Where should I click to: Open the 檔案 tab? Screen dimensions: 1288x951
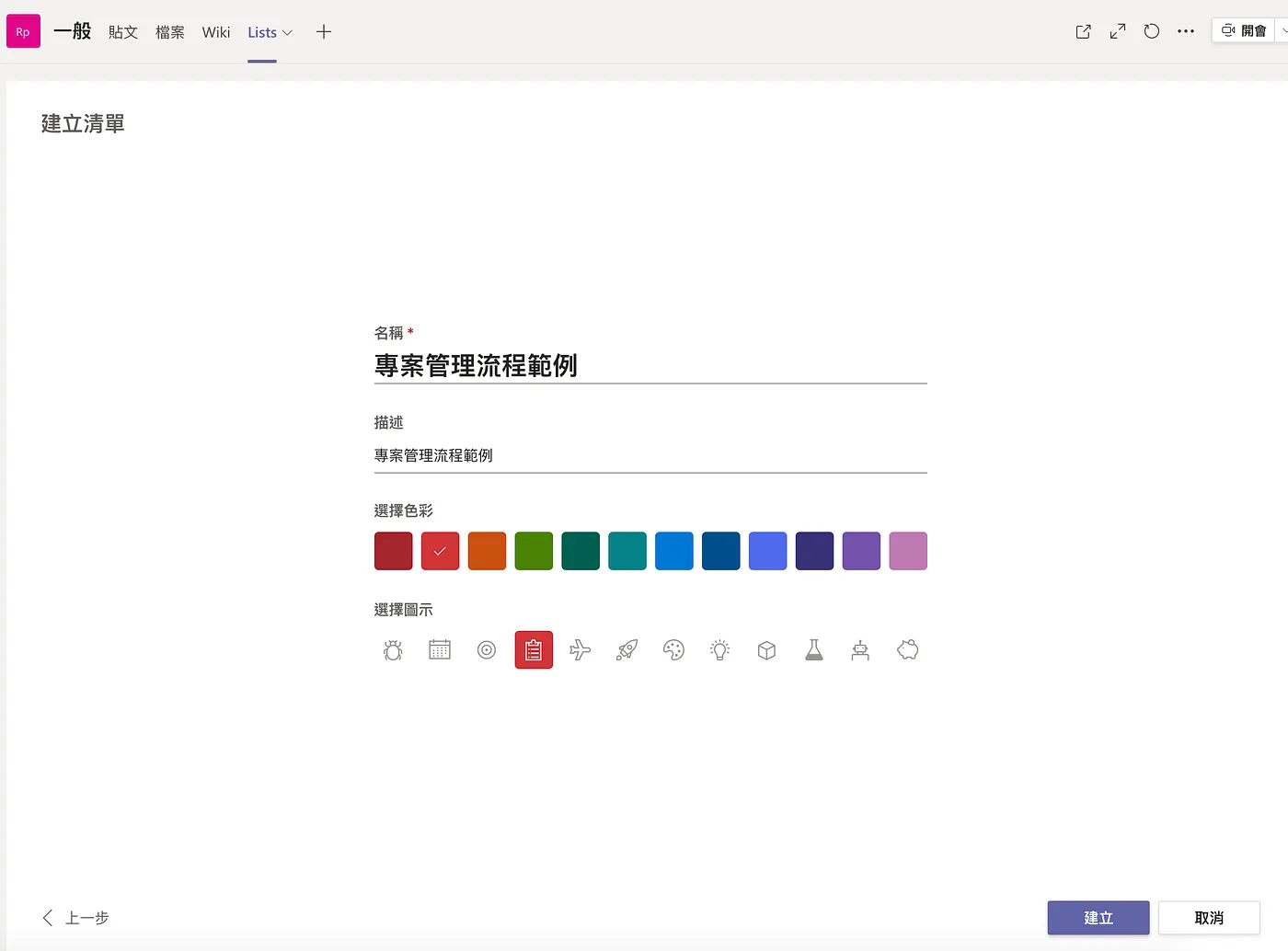click(170, 32)
